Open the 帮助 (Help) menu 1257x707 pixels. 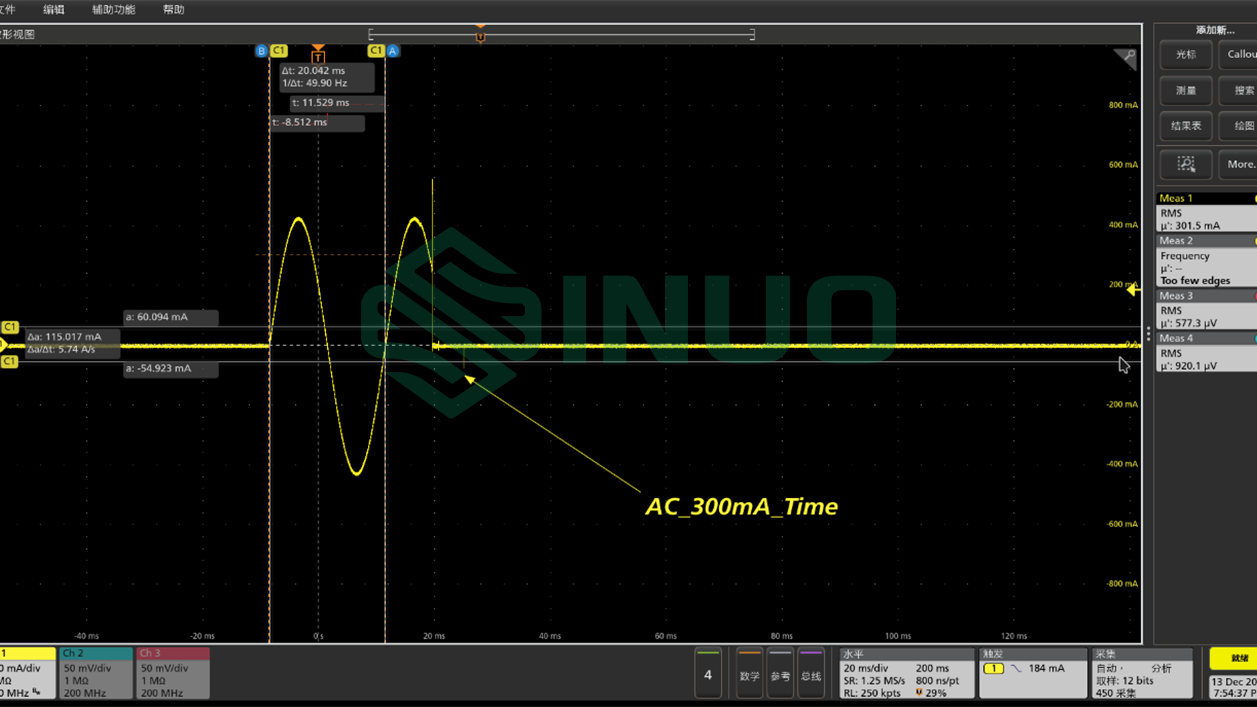[x=173, y=10]
